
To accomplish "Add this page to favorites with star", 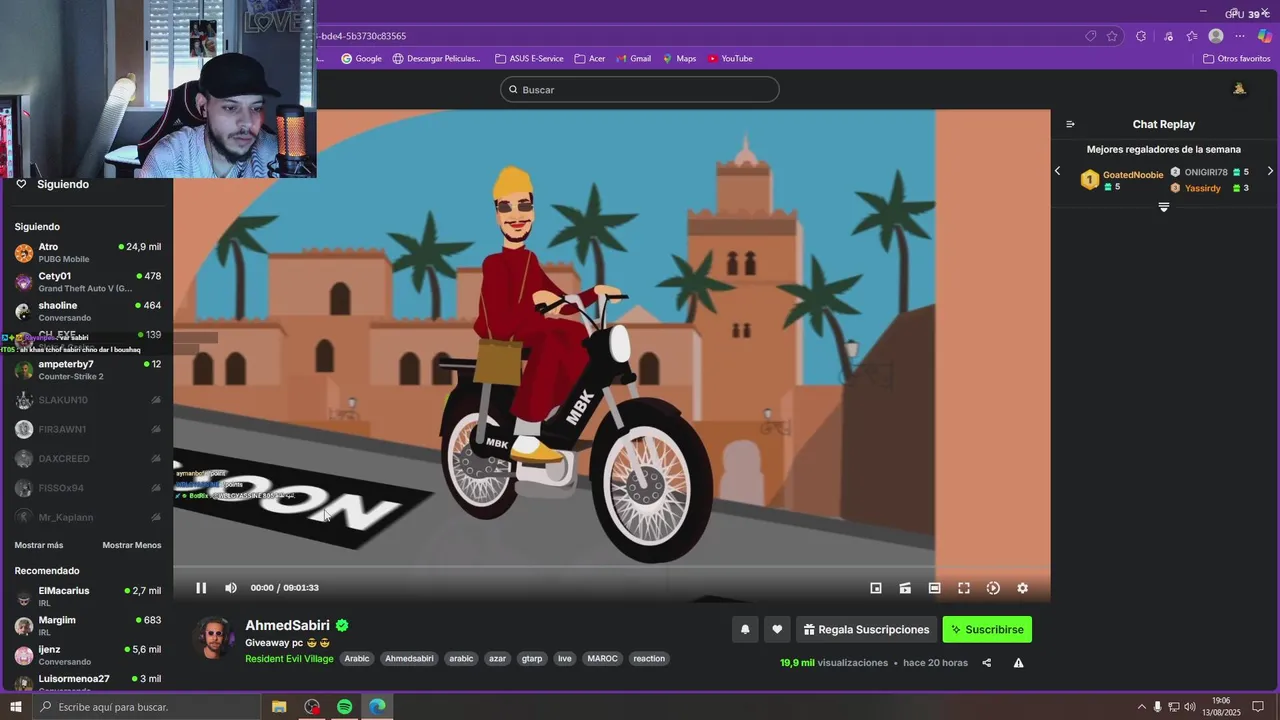I will coord(1112,36).
